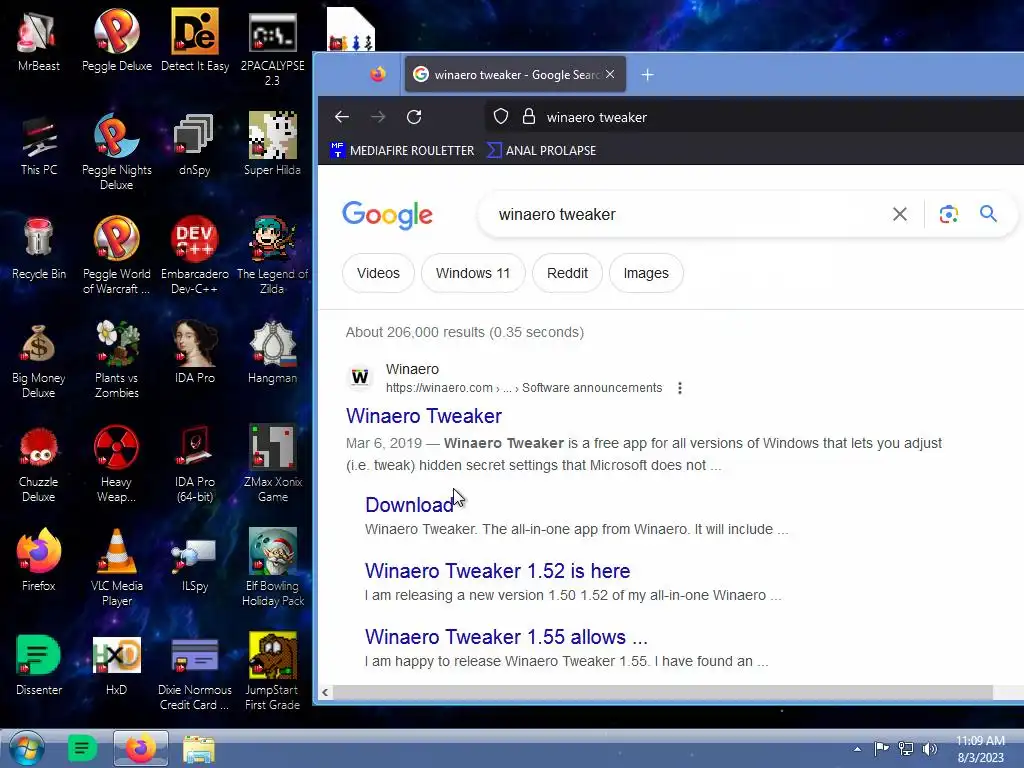1024x768 pixels.
Task: Open IDA Pro (64-bit) shortcut
Action: pos(195,463)
